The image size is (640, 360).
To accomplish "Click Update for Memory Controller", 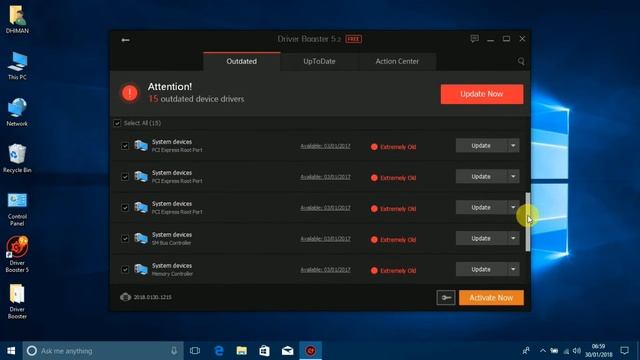I will [481, 269].
